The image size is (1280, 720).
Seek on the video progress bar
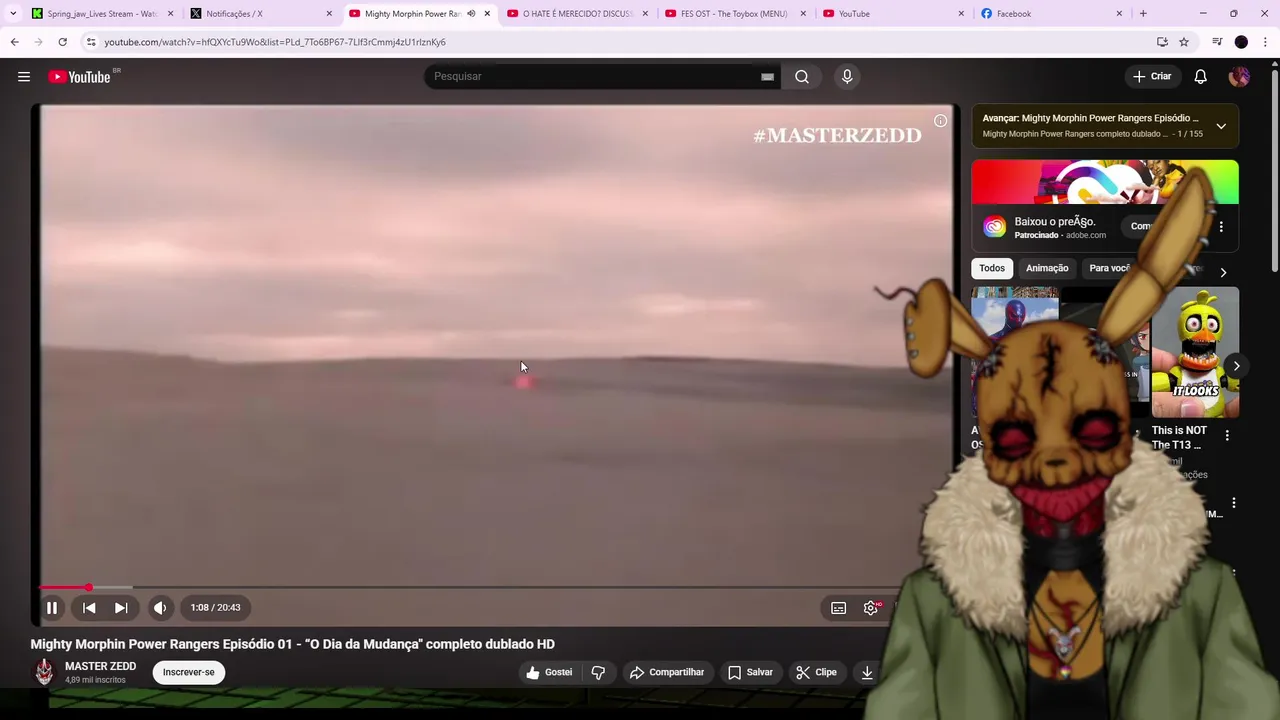pyautogui.click(x=470, y=587)
